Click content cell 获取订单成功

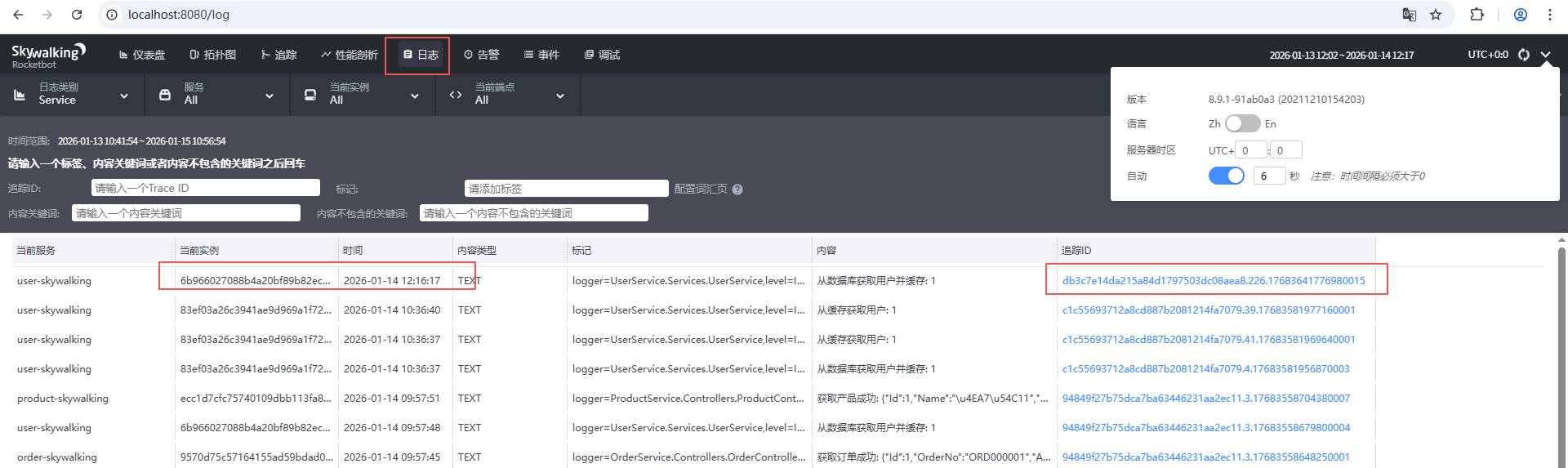934,457
